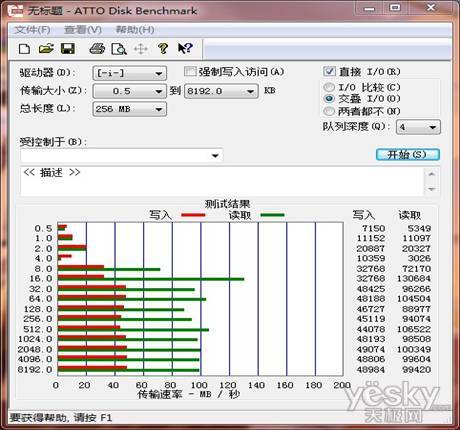Screen dimensions: 460x430
Task: Click the About question mark icon
Action: coord(163,49)
